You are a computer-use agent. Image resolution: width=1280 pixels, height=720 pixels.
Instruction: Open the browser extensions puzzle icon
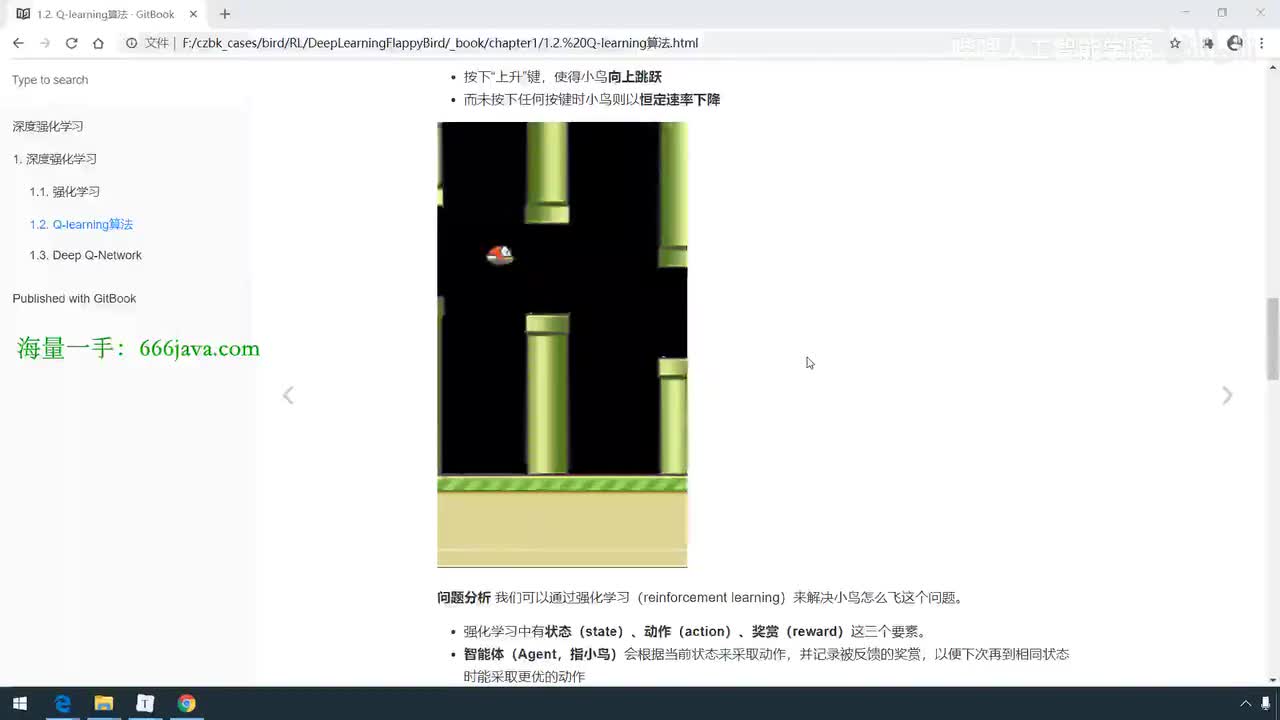point(1207,43)
